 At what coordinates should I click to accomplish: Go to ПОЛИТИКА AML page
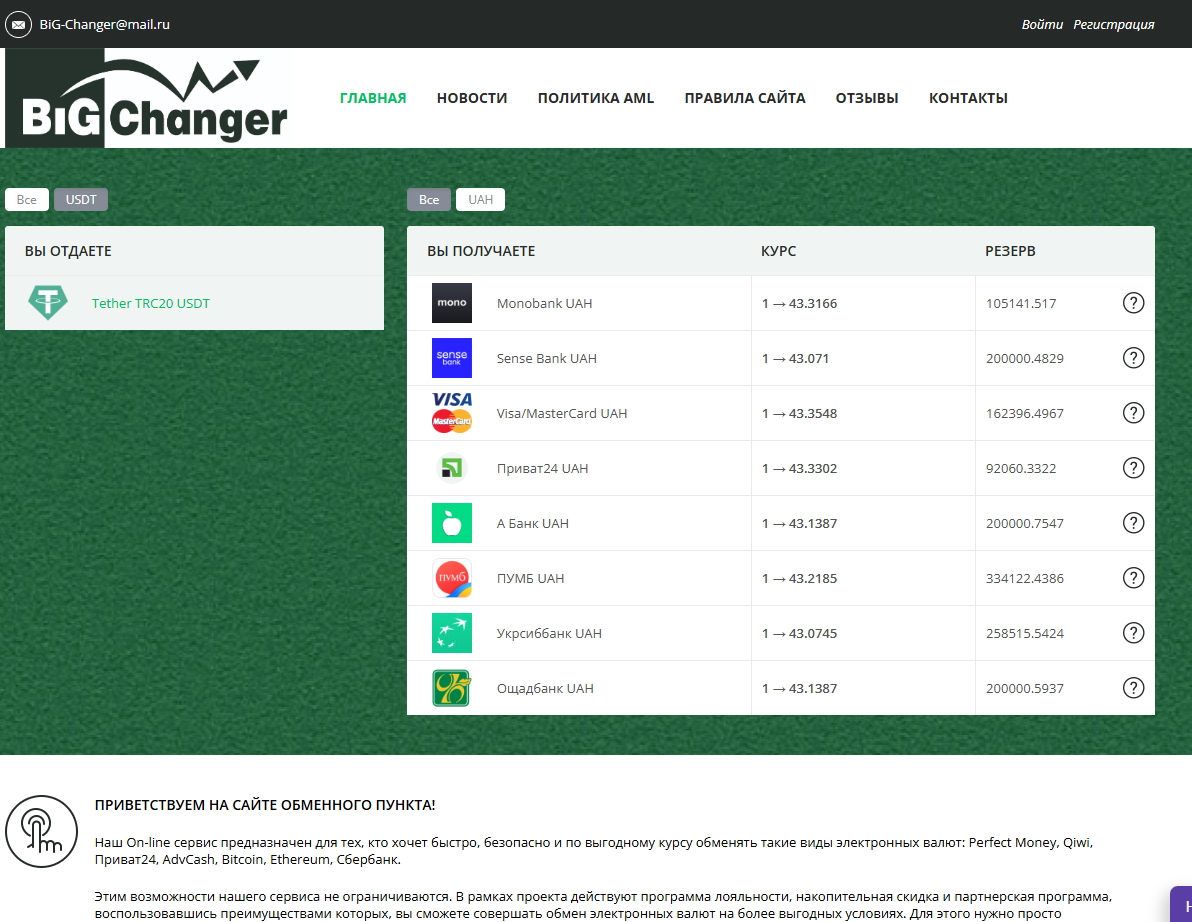click(x=595, y=98)
